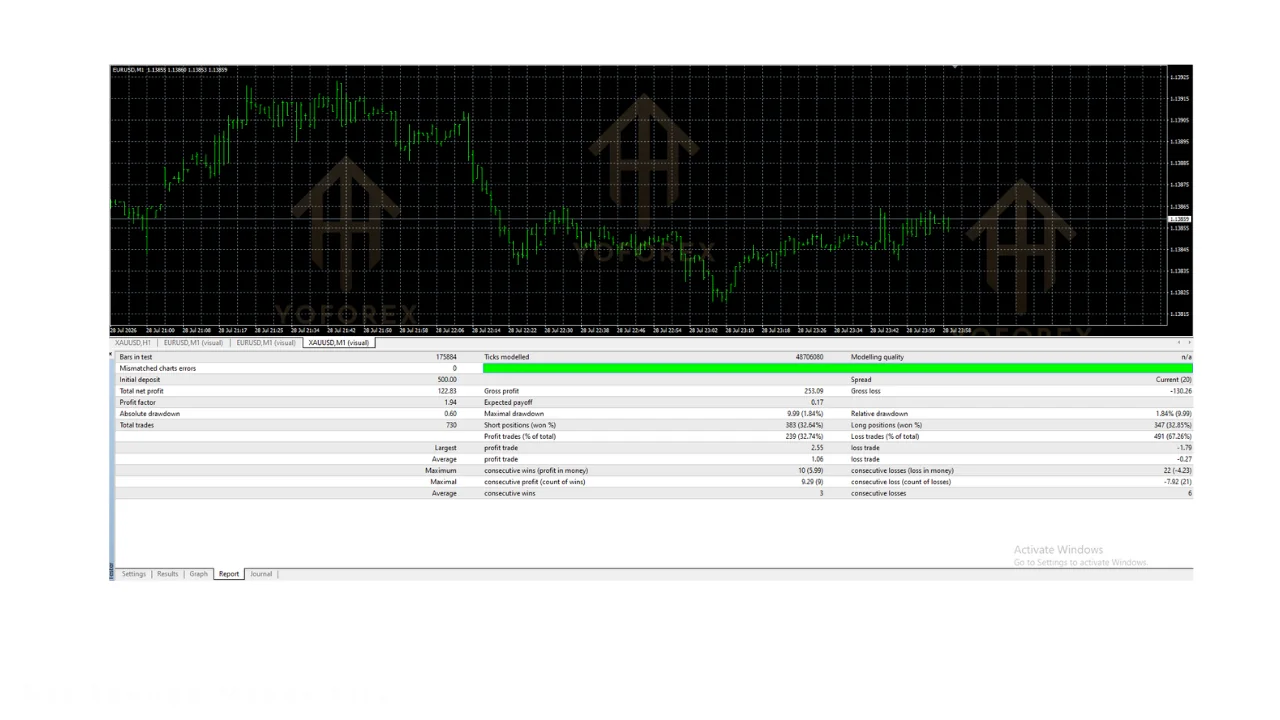Image resolution: width=1280 pixels, height=720 pixels.
Task: Click the 'Initial deposit' label
Action: 140,380
